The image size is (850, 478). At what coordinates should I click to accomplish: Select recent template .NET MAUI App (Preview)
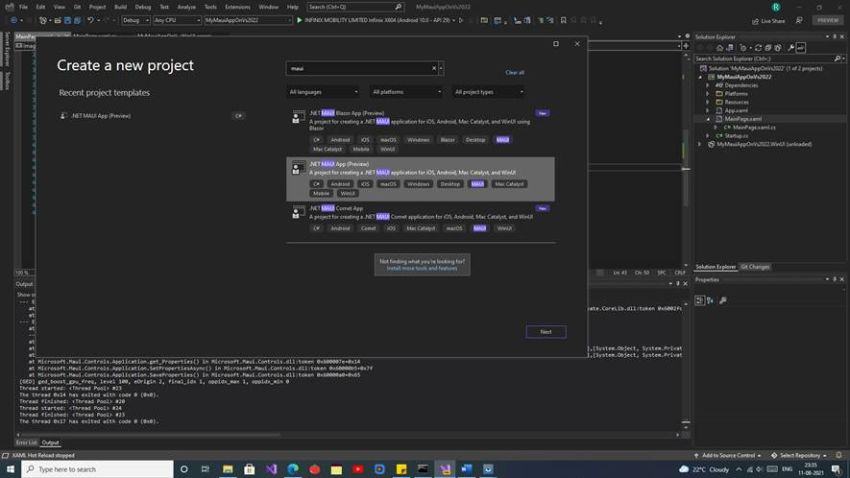pyautogui.click(x=152, y=116)
